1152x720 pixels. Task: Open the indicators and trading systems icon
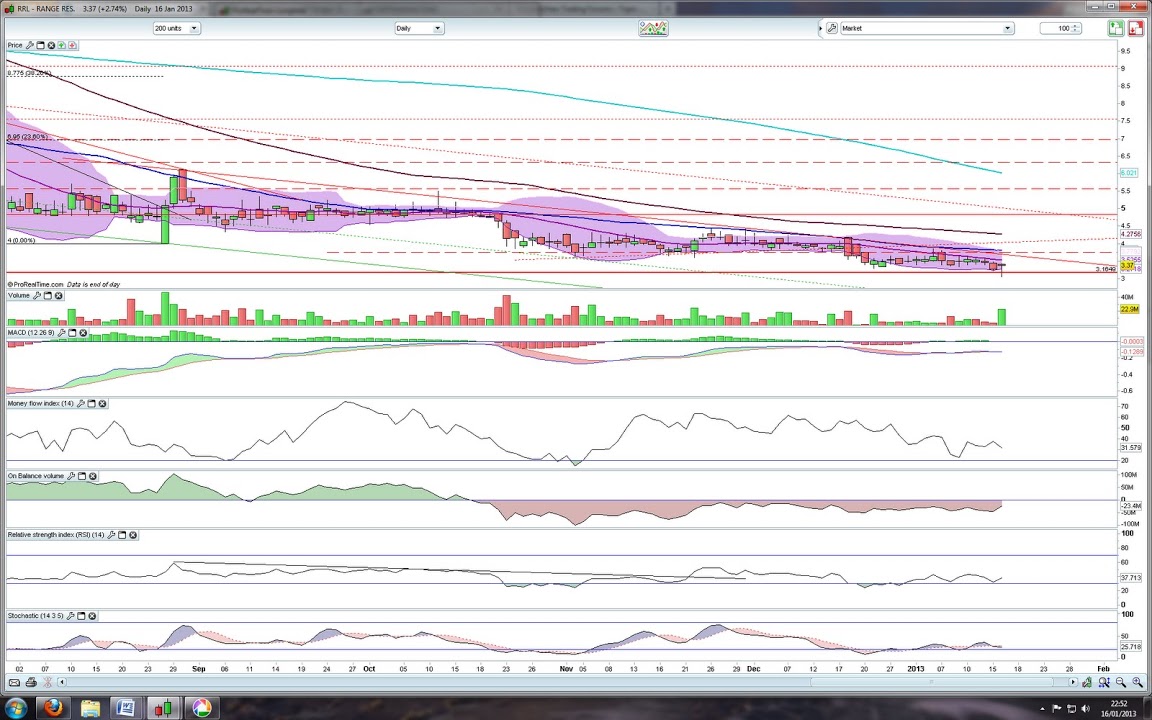point(653,28)
